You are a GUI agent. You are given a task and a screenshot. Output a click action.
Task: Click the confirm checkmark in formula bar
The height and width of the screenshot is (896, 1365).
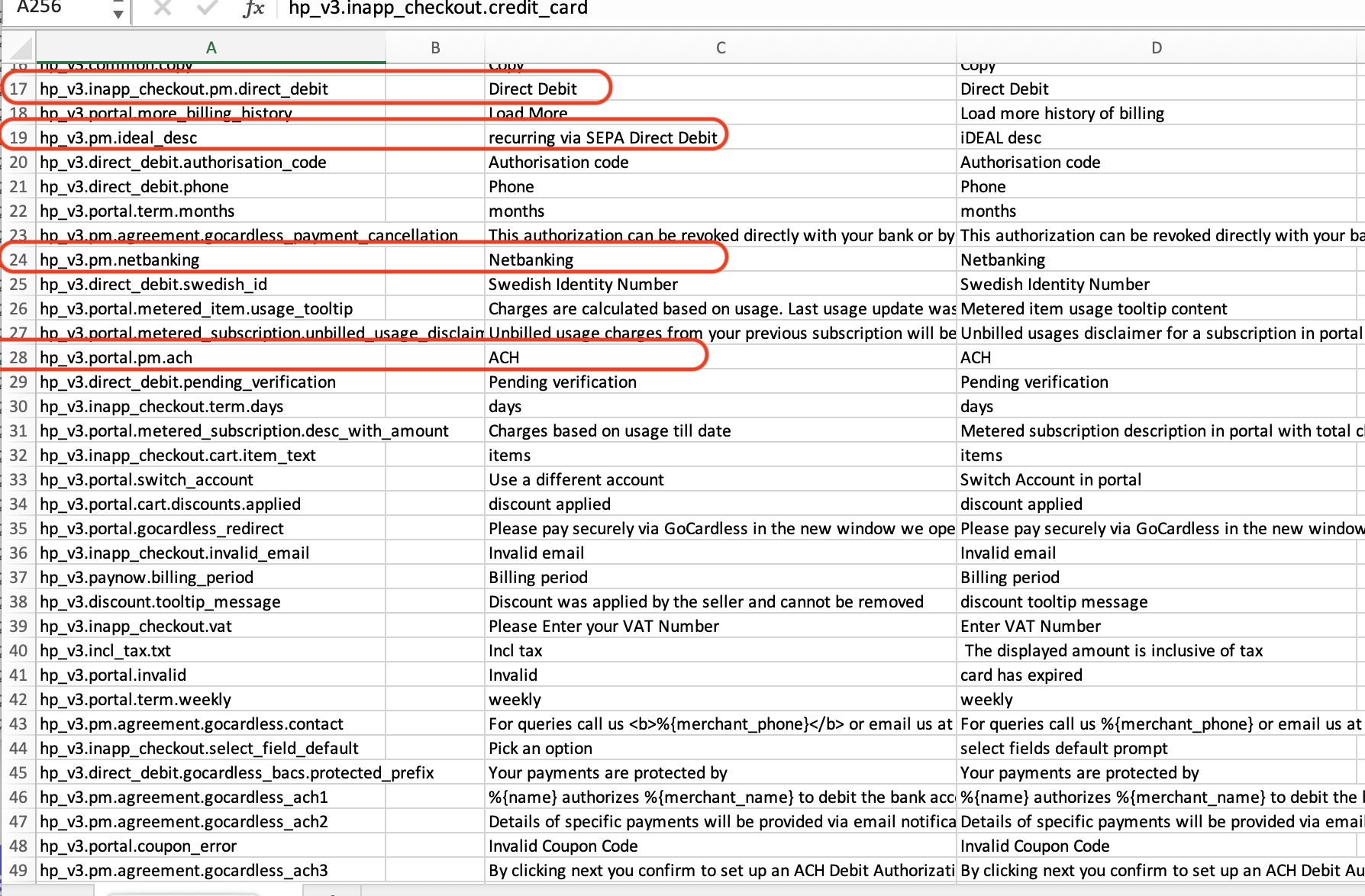(x=207, y=9)
